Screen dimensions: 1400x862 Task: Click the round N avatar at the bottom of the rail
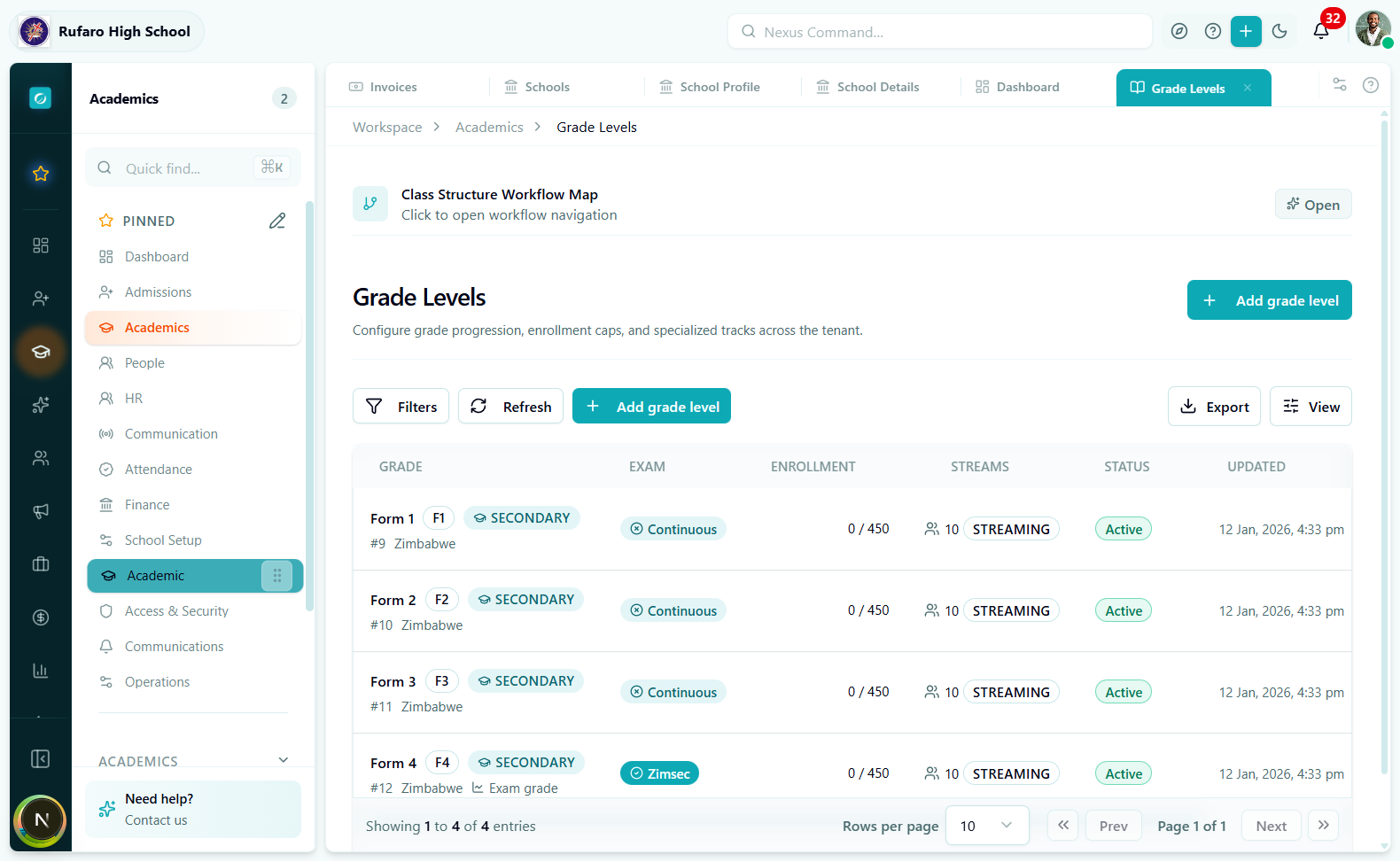[x=41, y=819]
